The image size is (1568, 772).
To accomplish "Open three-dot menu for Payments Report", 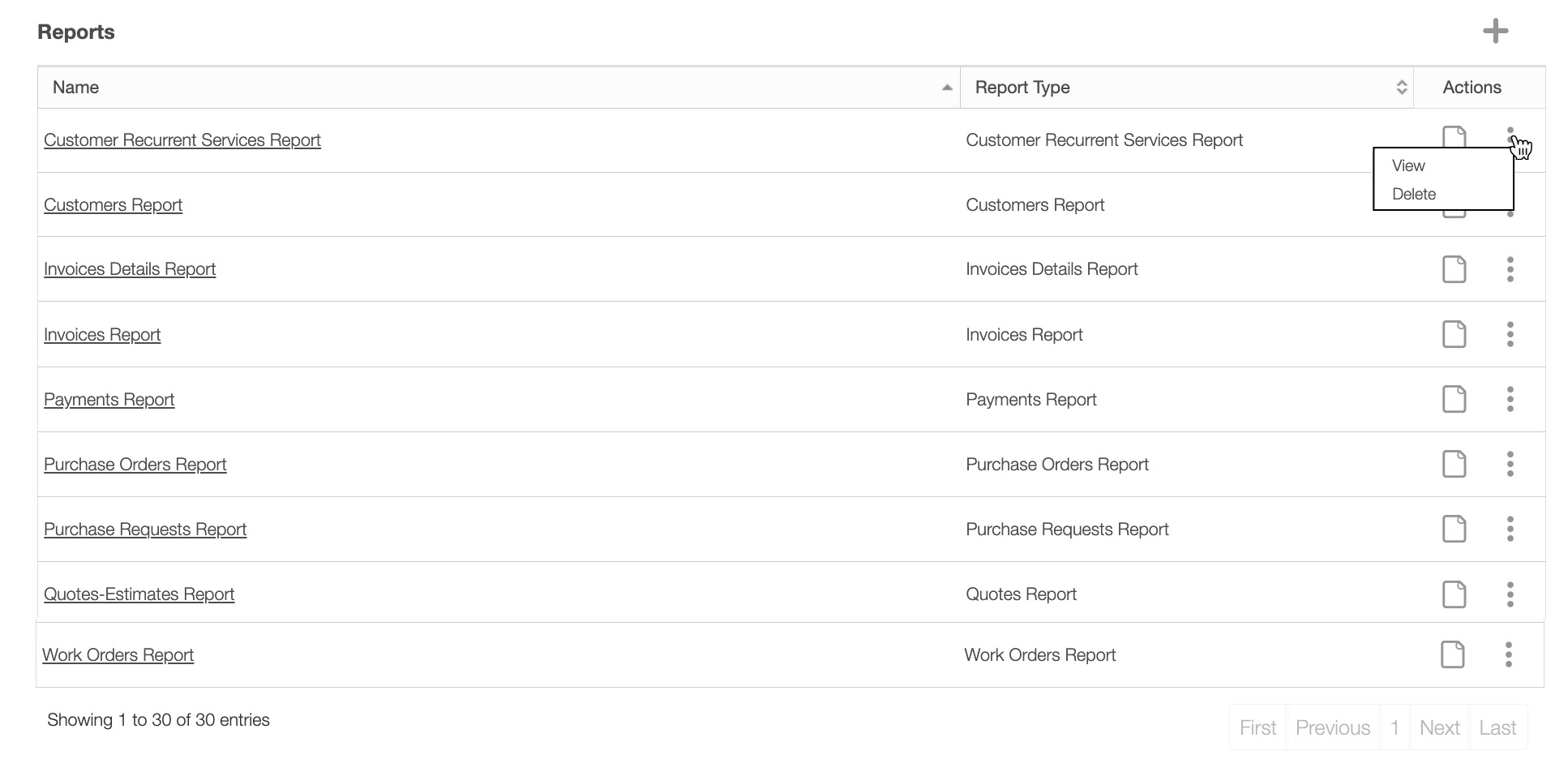I will [1510, 399].
